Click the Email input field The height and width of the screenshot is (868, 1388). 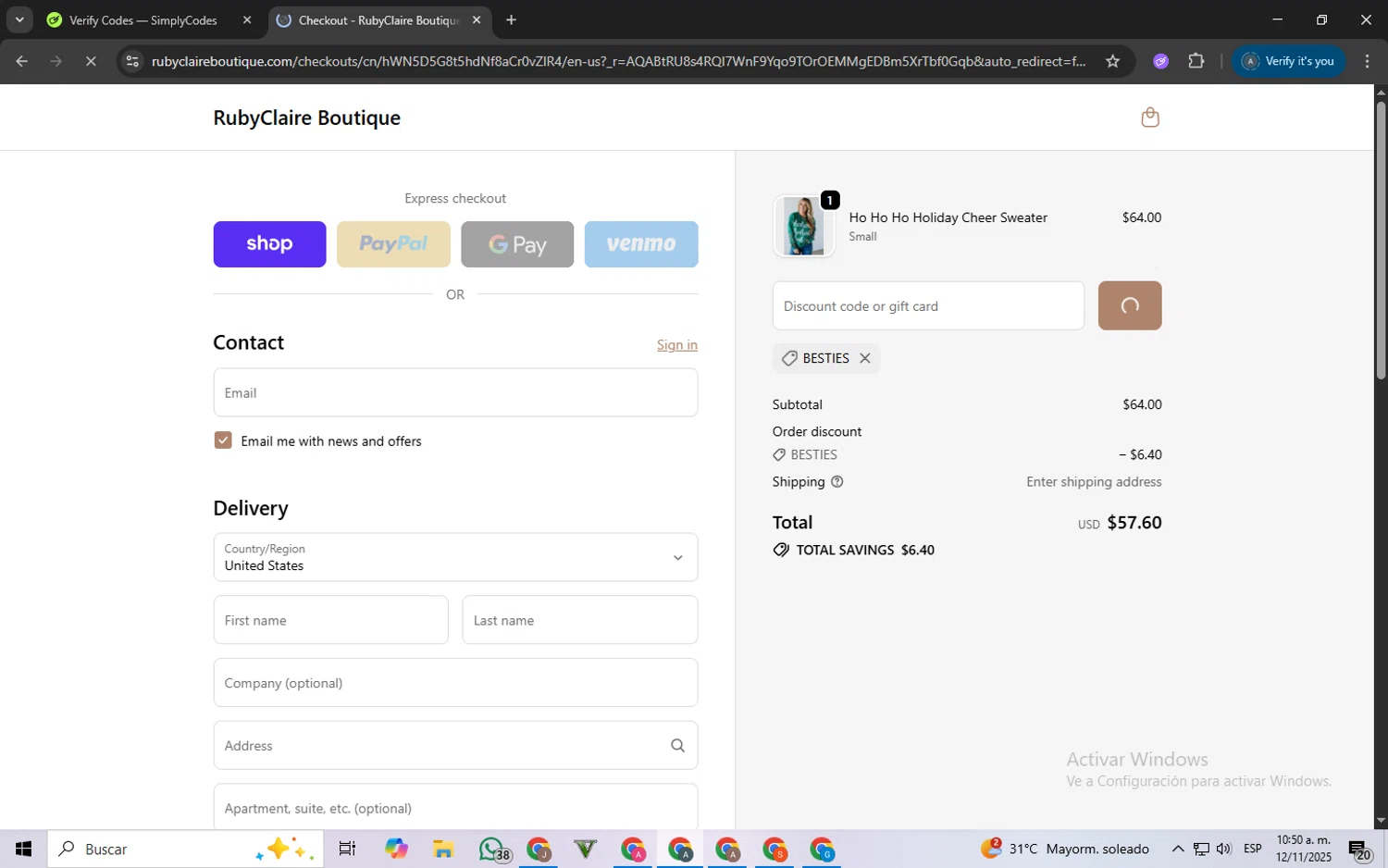455,392
